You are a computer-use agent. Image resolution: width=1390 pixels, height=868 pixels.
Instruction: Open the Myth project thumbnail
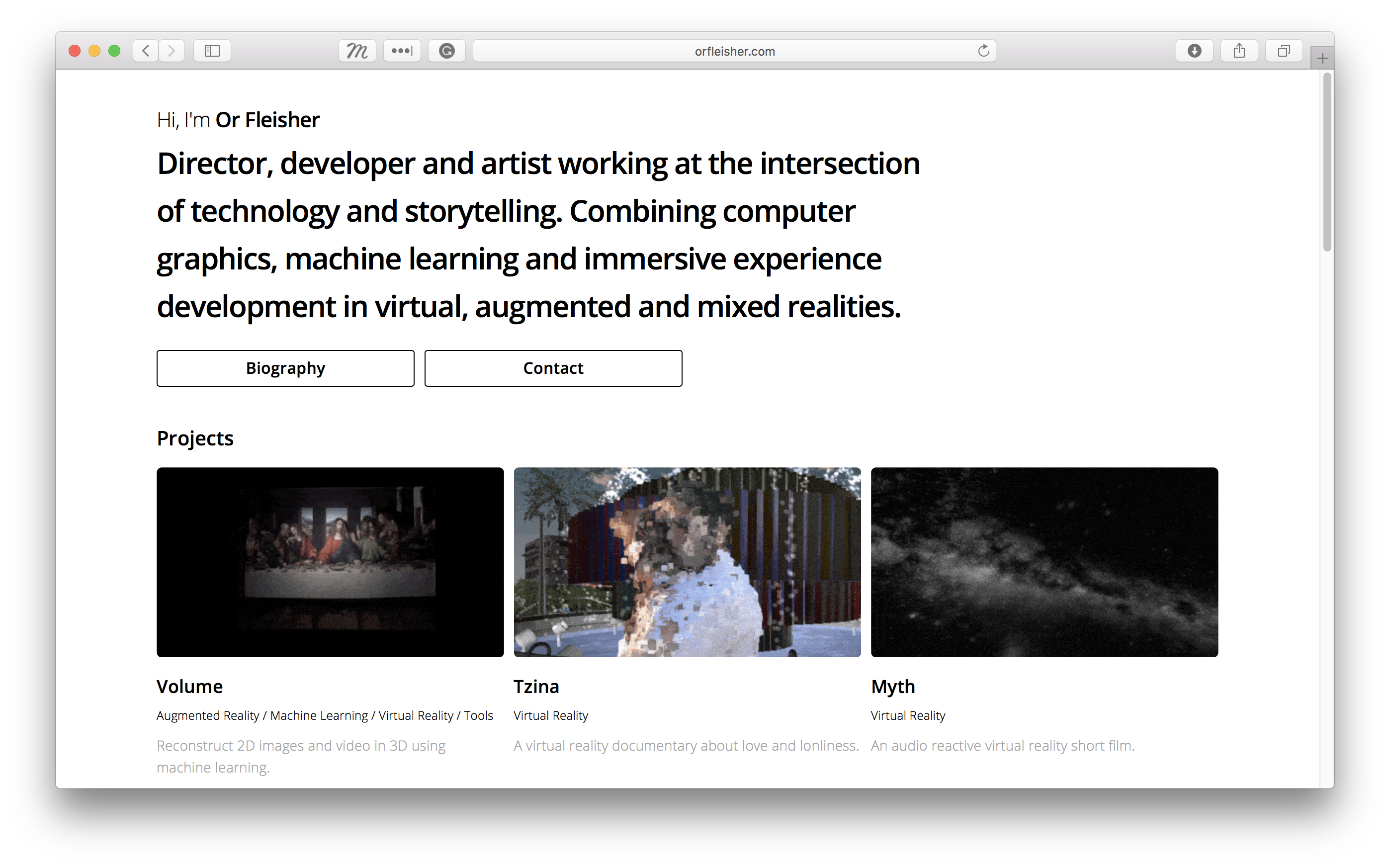pyautogui.click(x=1044, y=562)
